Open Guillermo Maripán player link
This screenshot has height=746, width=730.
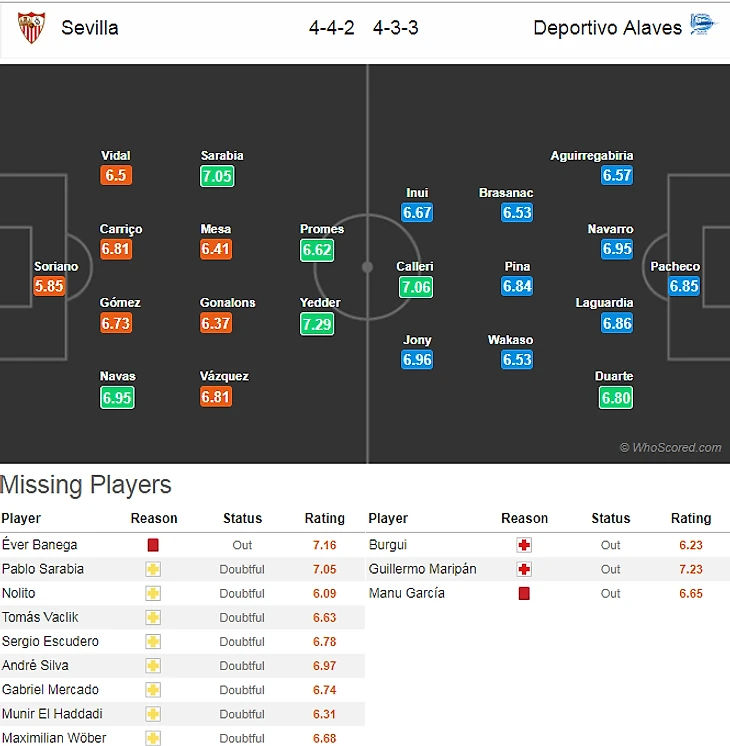point(422,569)
